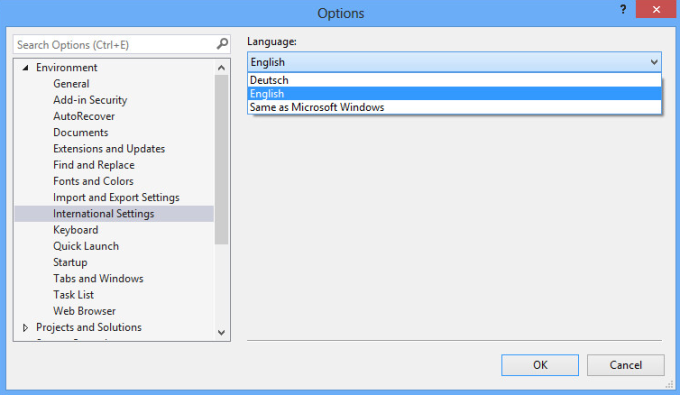This screenshot has width=680, height=395.
Task: Collapse the Environment tree node
Action: click(x=26, y=68)
